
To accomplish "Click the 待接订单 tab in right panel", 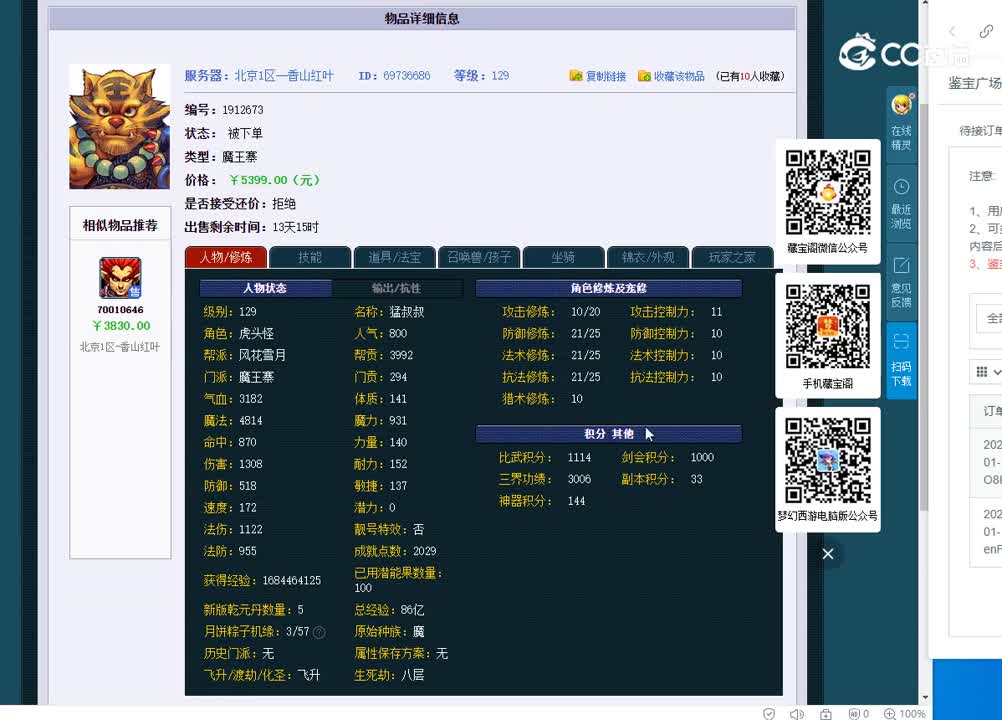I will coord(980,131).
